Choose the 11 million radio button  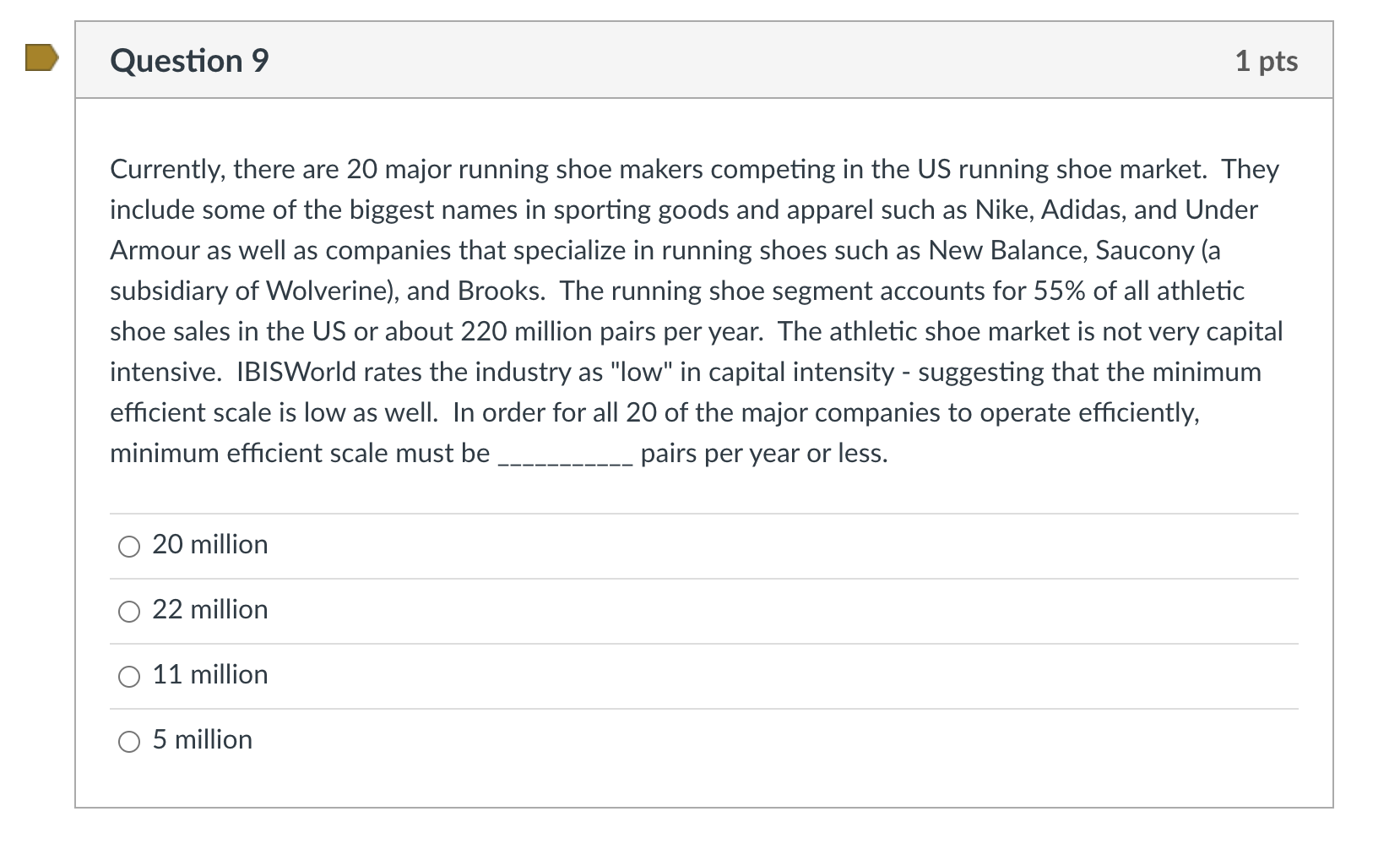(128, 675)
